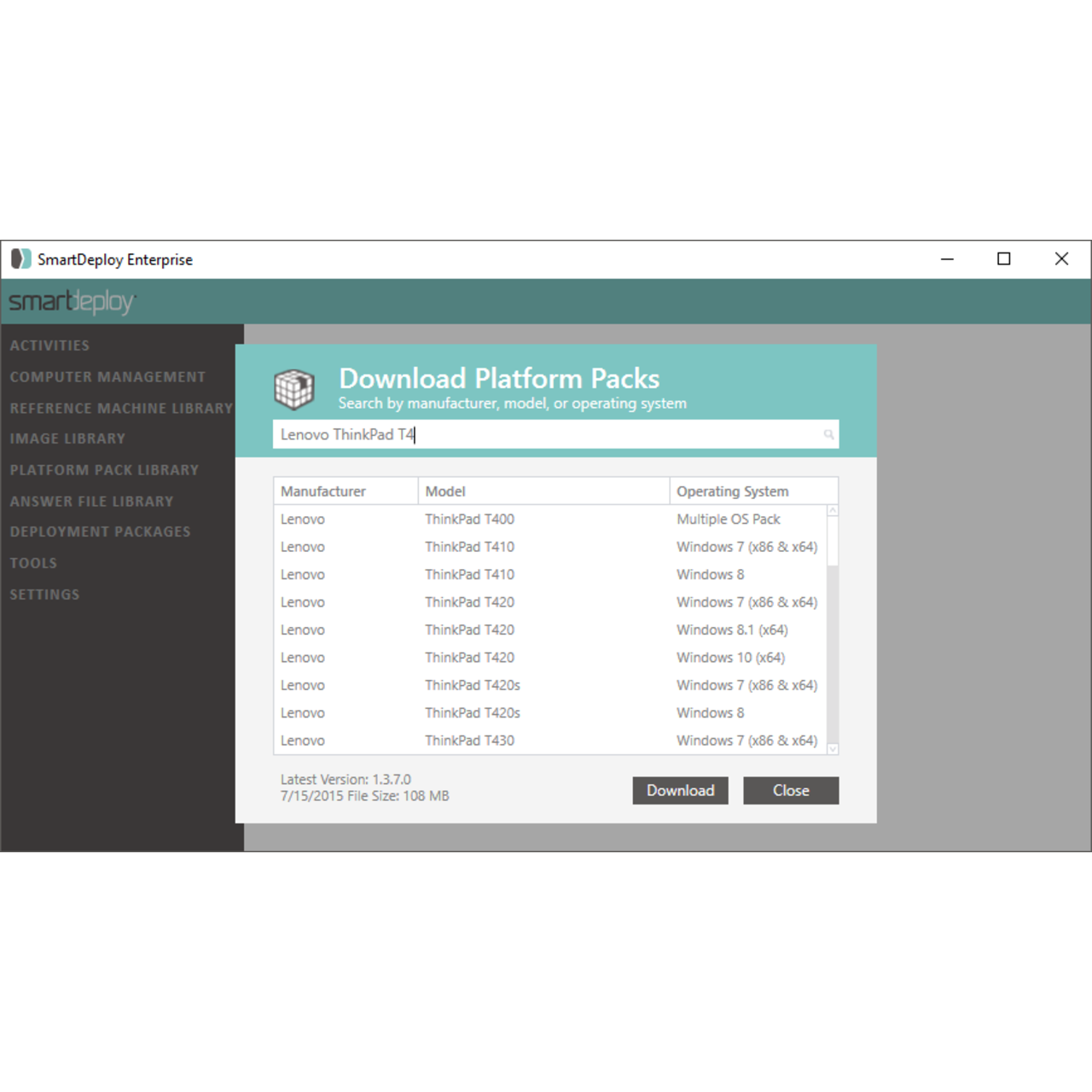Click the SmartDeploy logo in the header
Image resolution: width=1092 pixels, height=1092 pixels.
pos(71,301)
